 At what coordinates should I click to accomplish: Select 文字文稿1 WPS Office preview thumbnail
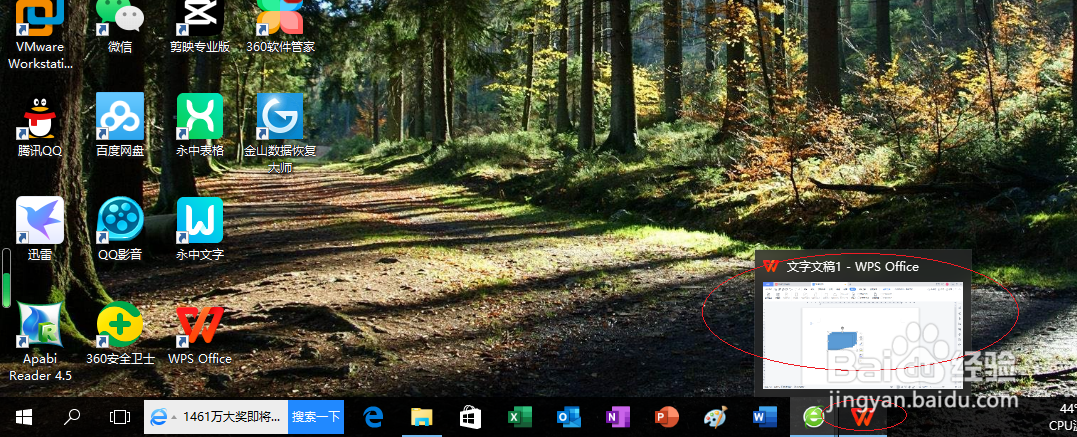point(863,335)
